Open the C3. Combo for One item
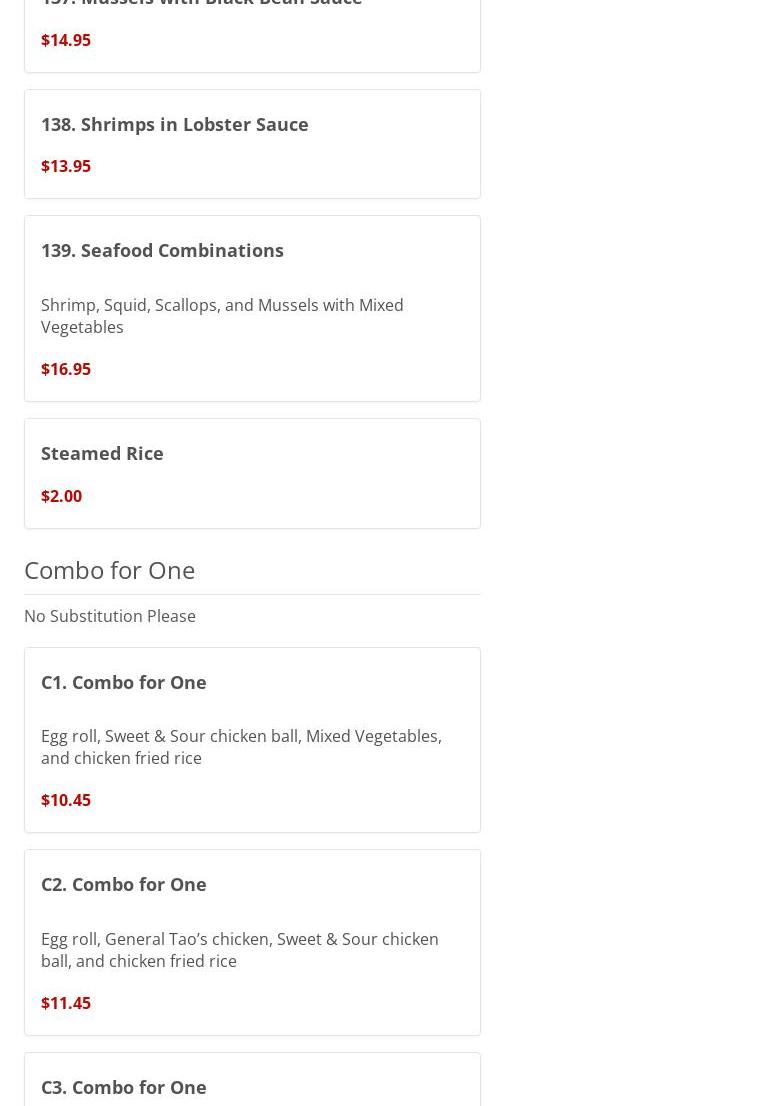Screen dimensions: 770x1106 pos(124,1087)
